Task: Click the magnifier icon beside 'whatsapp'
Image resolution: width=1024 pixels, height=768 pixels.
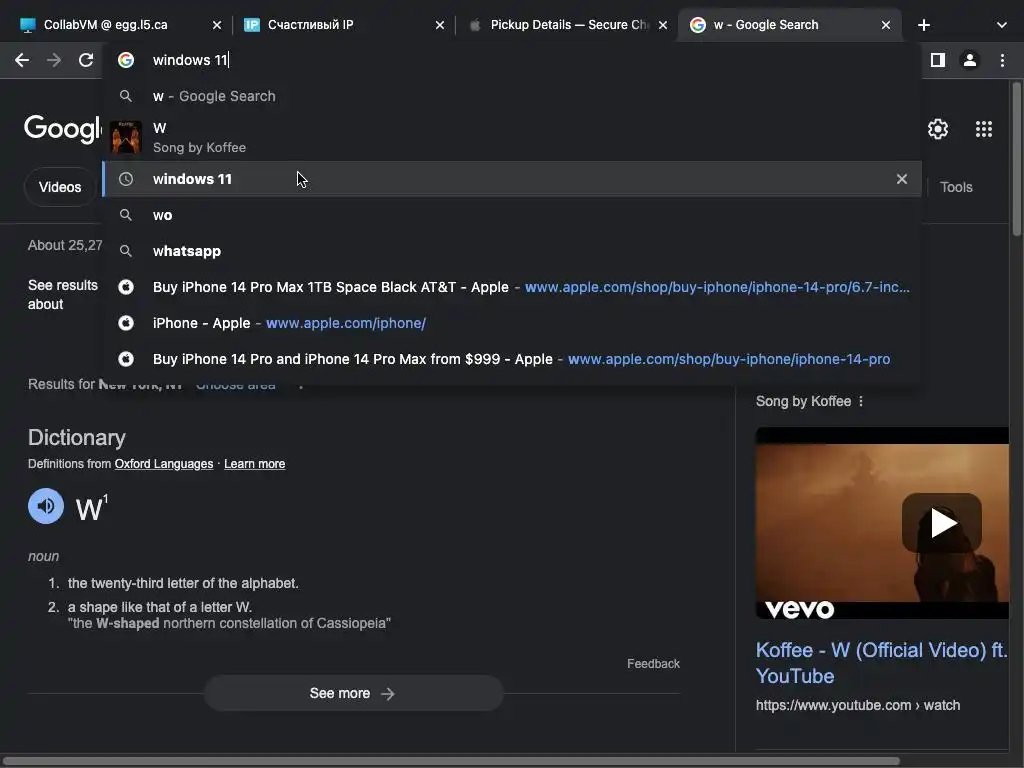Action: pos(126,251)
